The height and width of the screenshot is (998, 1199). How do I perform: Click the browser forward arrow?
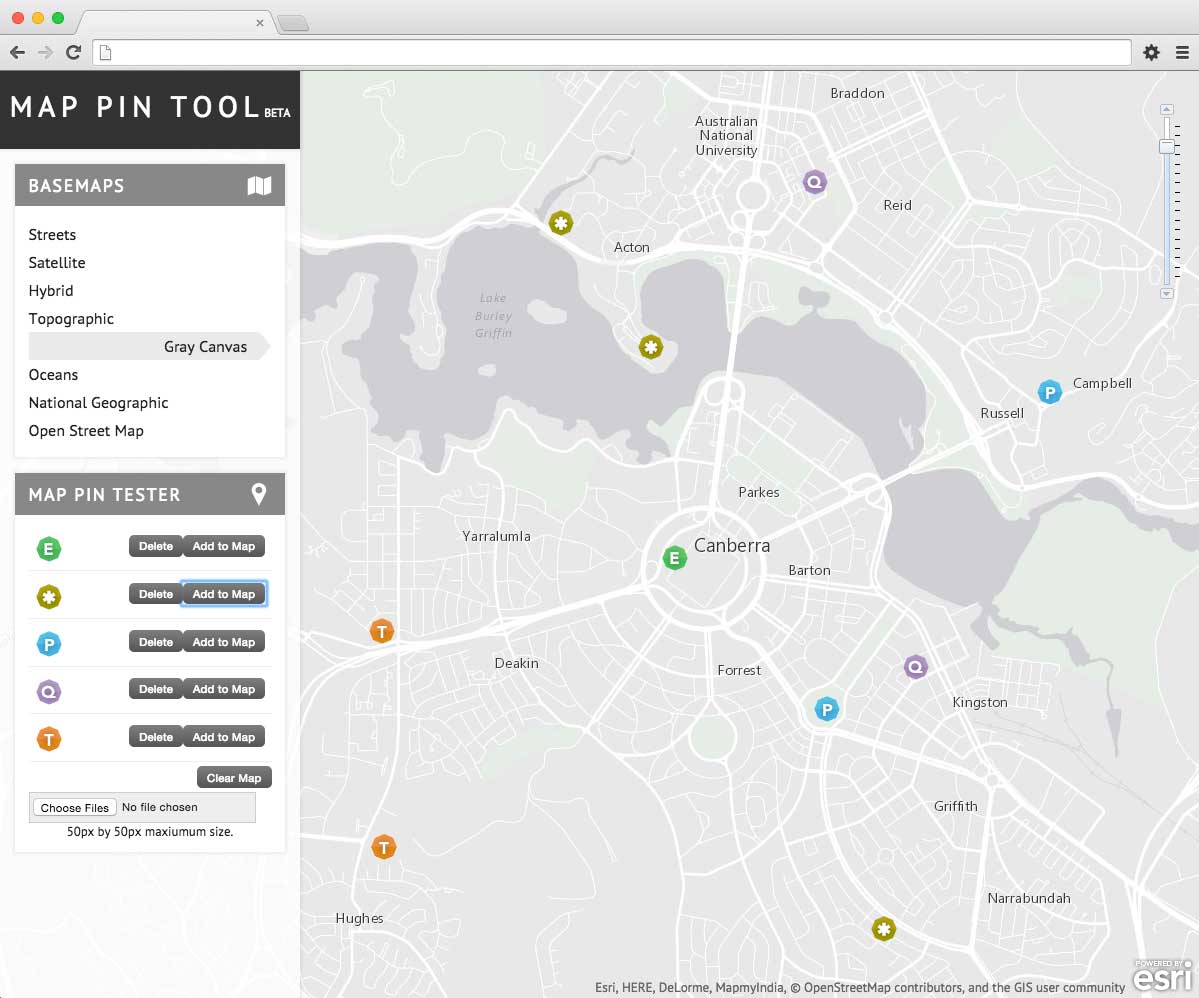coord(45,52)
